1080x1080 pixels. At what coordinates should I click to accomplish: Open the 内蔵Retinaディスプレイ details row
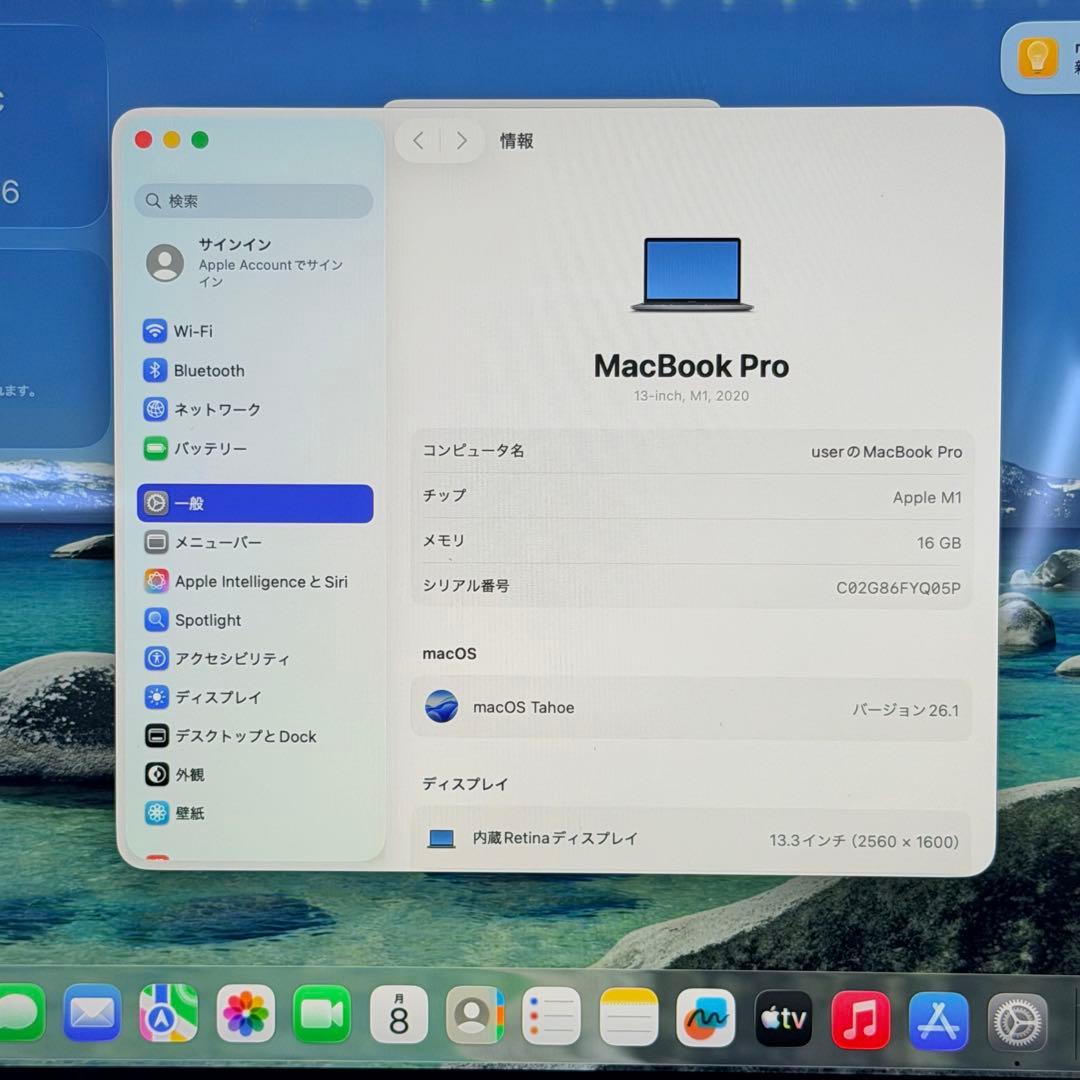pyautogui.click(x=690, y=839)
